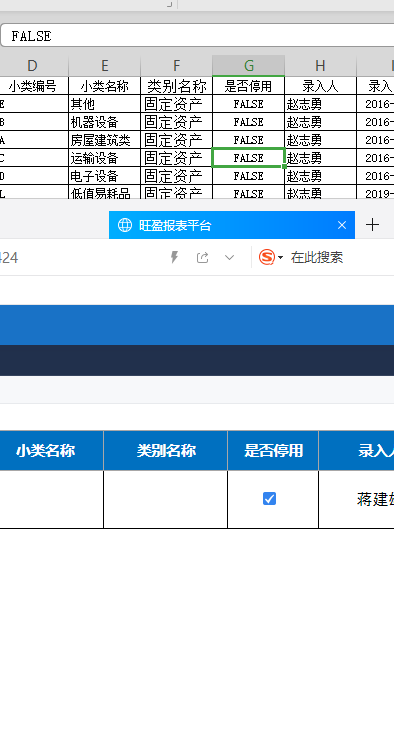Select 固定资产 cell in 运输设备 row
The height and width of the screenshot is (744, 394).
point(177,158)
